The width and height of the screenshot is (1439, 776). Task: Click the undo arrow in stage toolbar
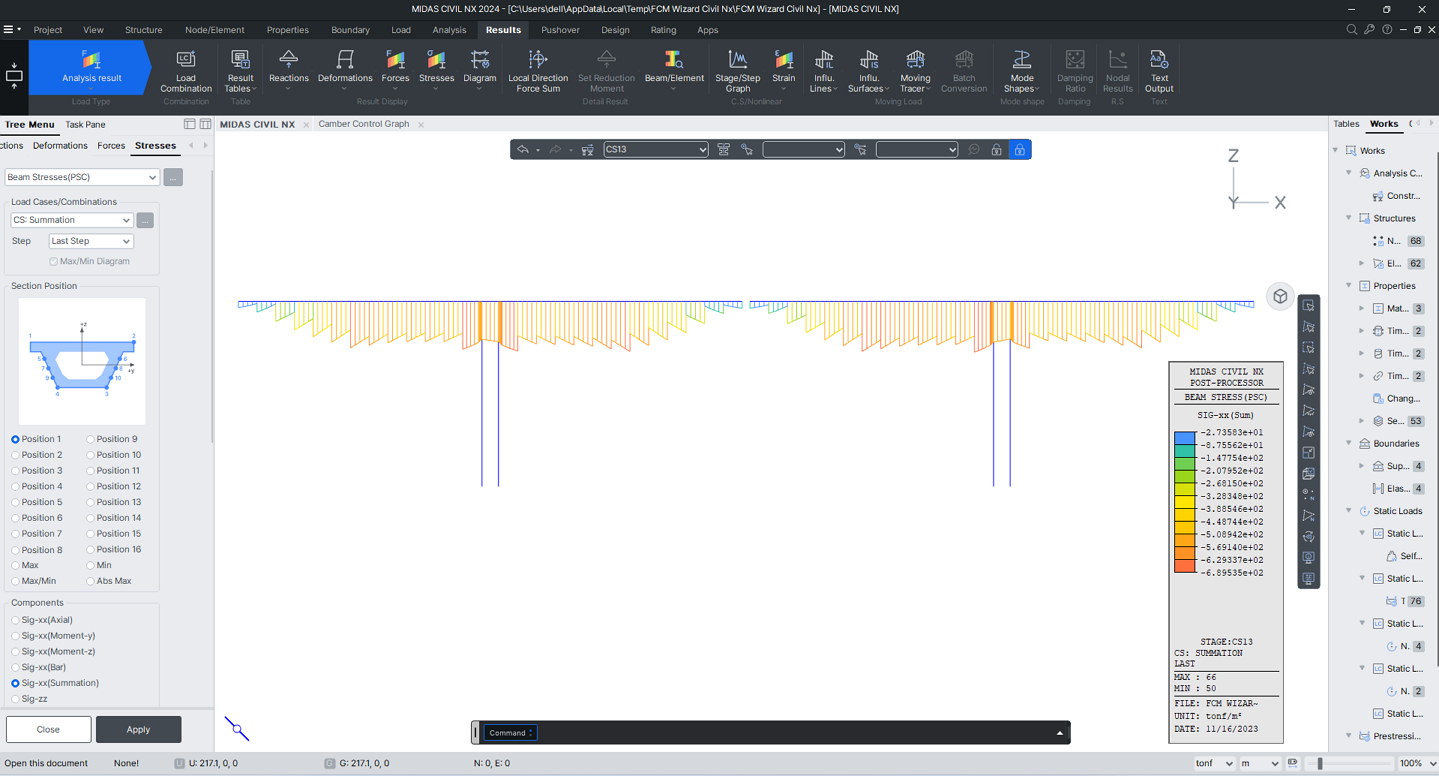coord(522,149)
